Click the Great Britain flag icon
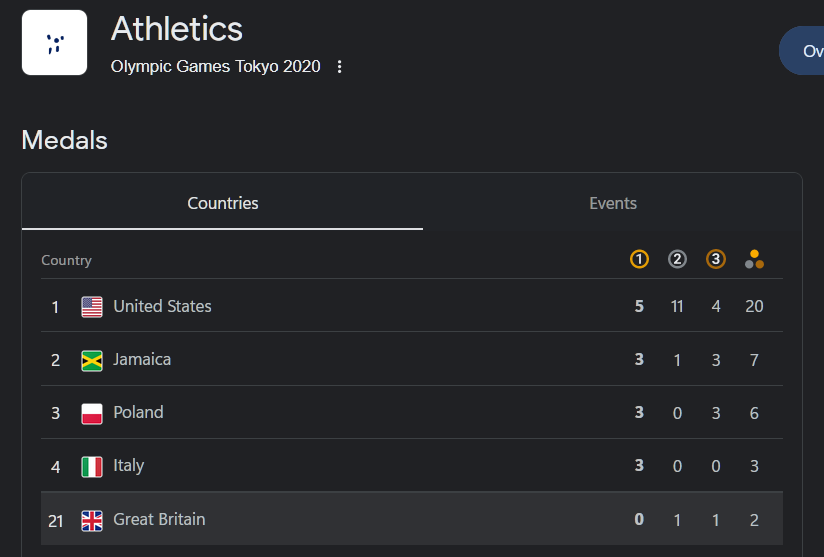This screenshot has width=824, height=557. (x=92, y=521)
